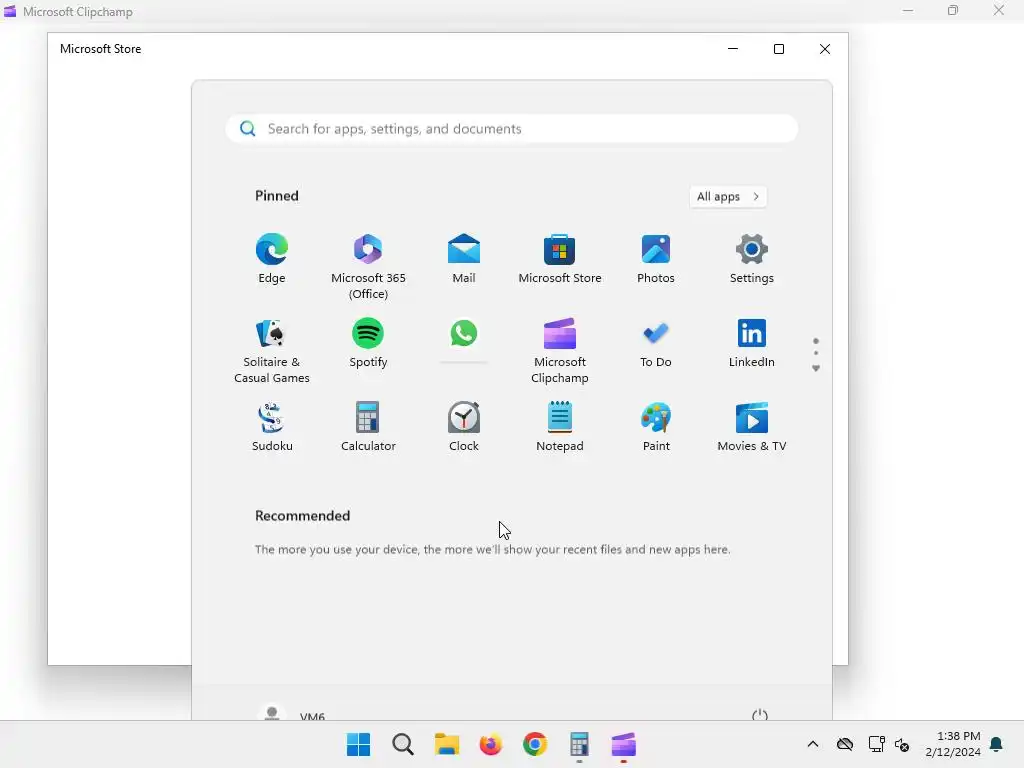Open network status tray icon

[876, 744]
